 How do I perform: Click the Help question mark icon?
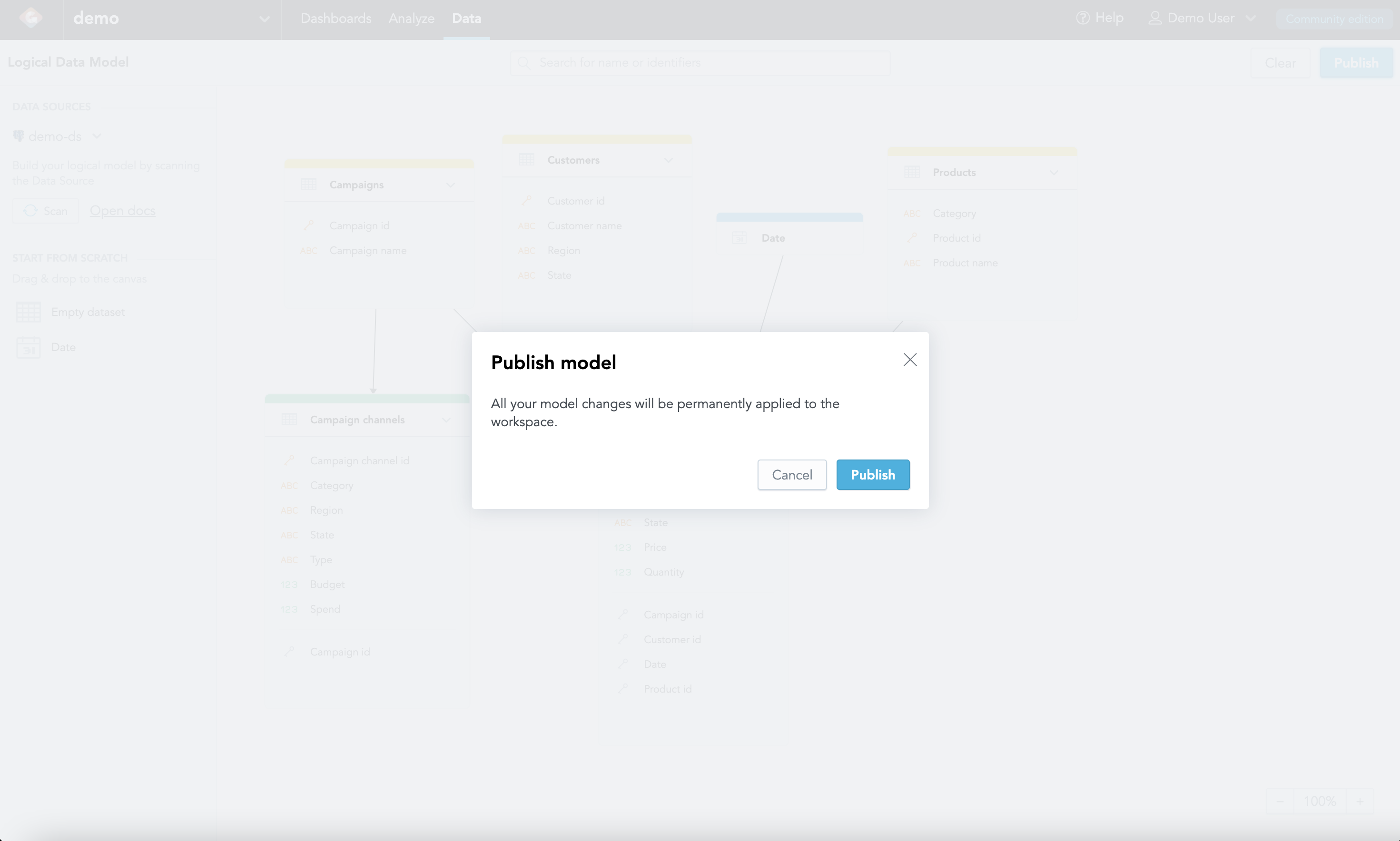(1083, 18)
